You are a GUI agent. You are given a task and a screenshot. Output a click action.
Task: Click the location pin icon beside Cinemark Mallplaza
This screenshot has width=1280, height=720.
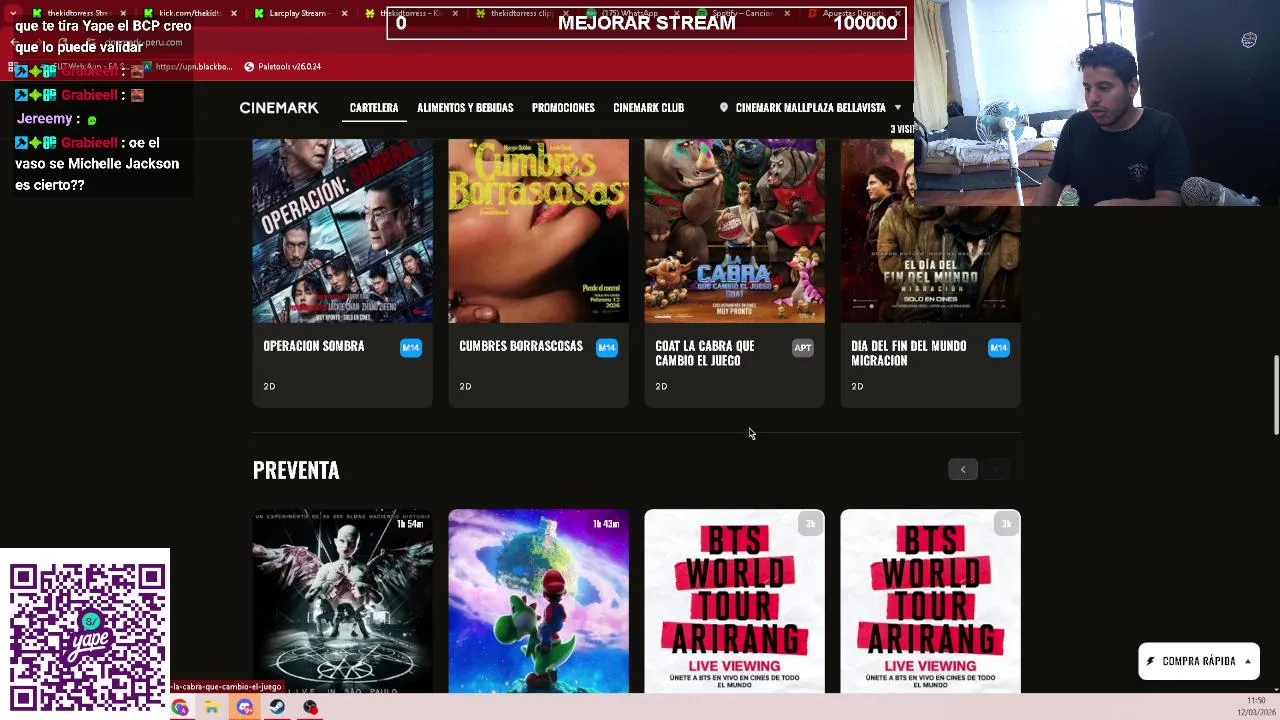click(x=723, y=108)
